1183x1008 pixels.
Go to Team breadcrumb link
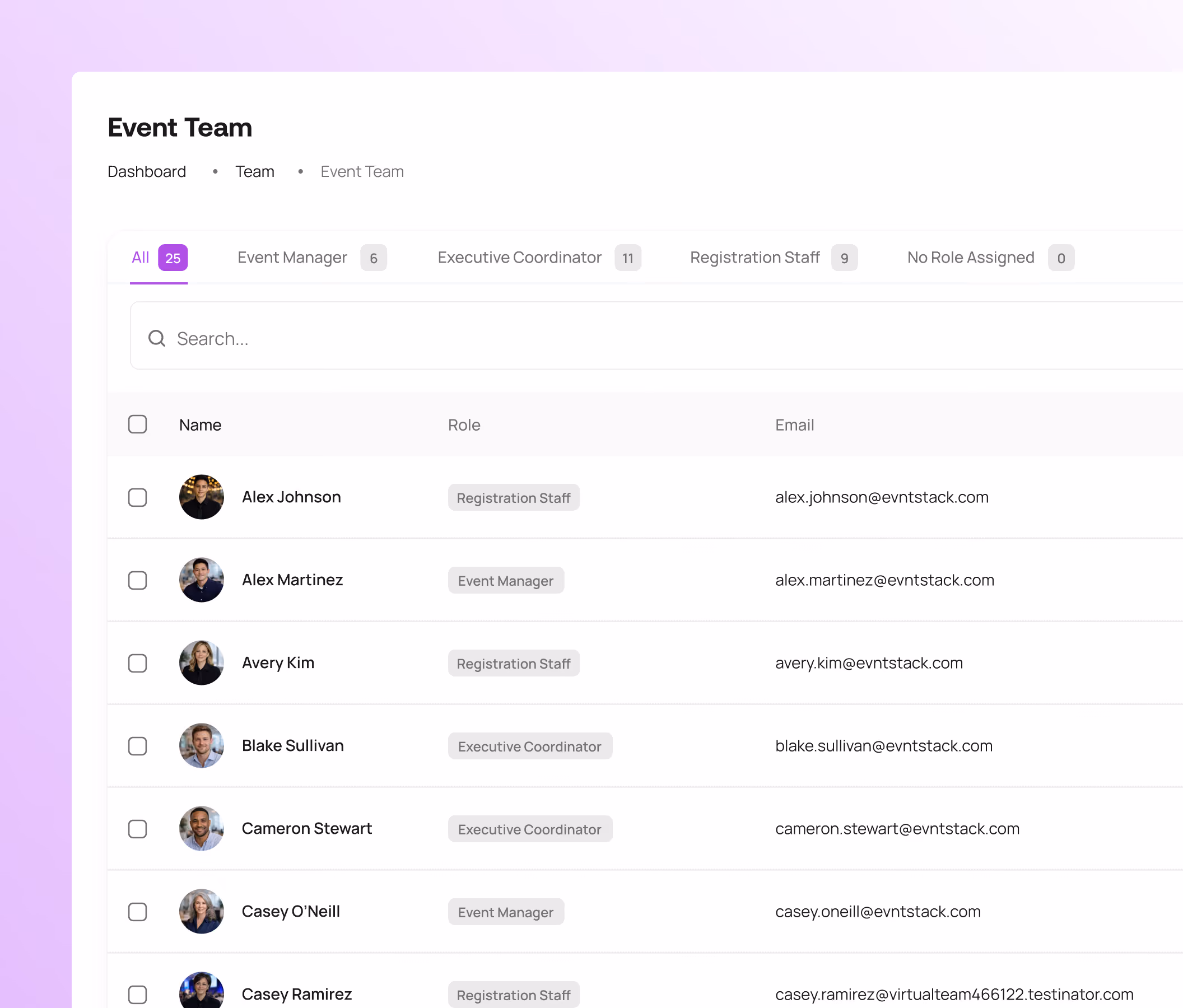[x=255, y=172]
